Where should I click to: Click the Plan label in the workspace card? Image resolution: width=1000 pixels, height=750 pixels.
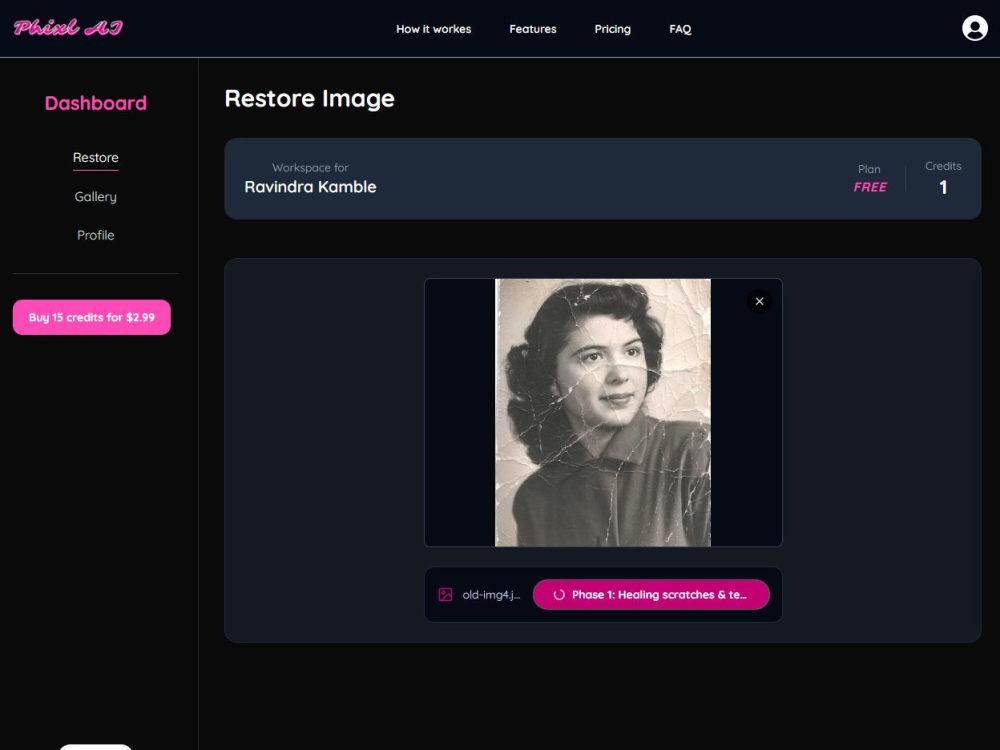tap(869, 169)
